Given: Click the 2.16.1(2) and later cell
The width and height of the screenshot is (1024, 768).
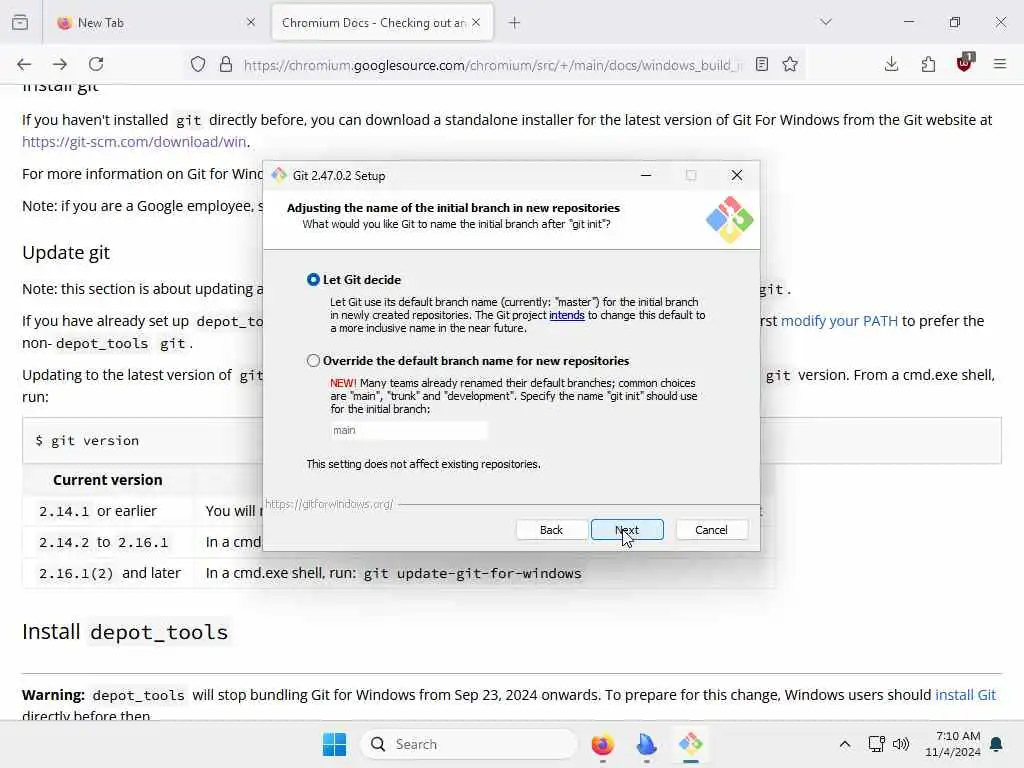Looking at the screenshot, I should coord(110,573).
